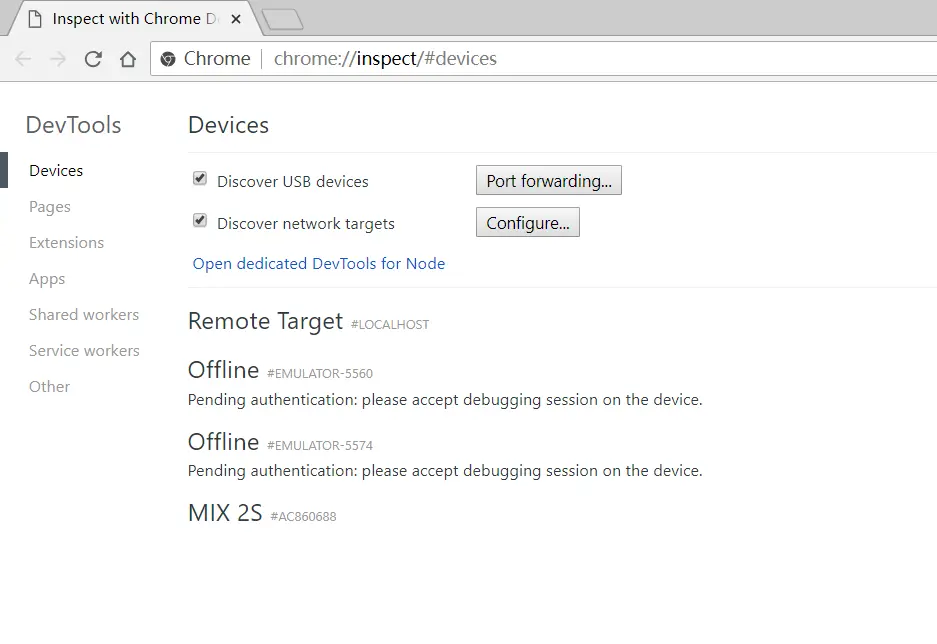Image resolution: width=937 pixels, height=644 pixels.
Task: Click the DevTools sidebar heading
Action: pyautogui.click(x=74, y=125)
